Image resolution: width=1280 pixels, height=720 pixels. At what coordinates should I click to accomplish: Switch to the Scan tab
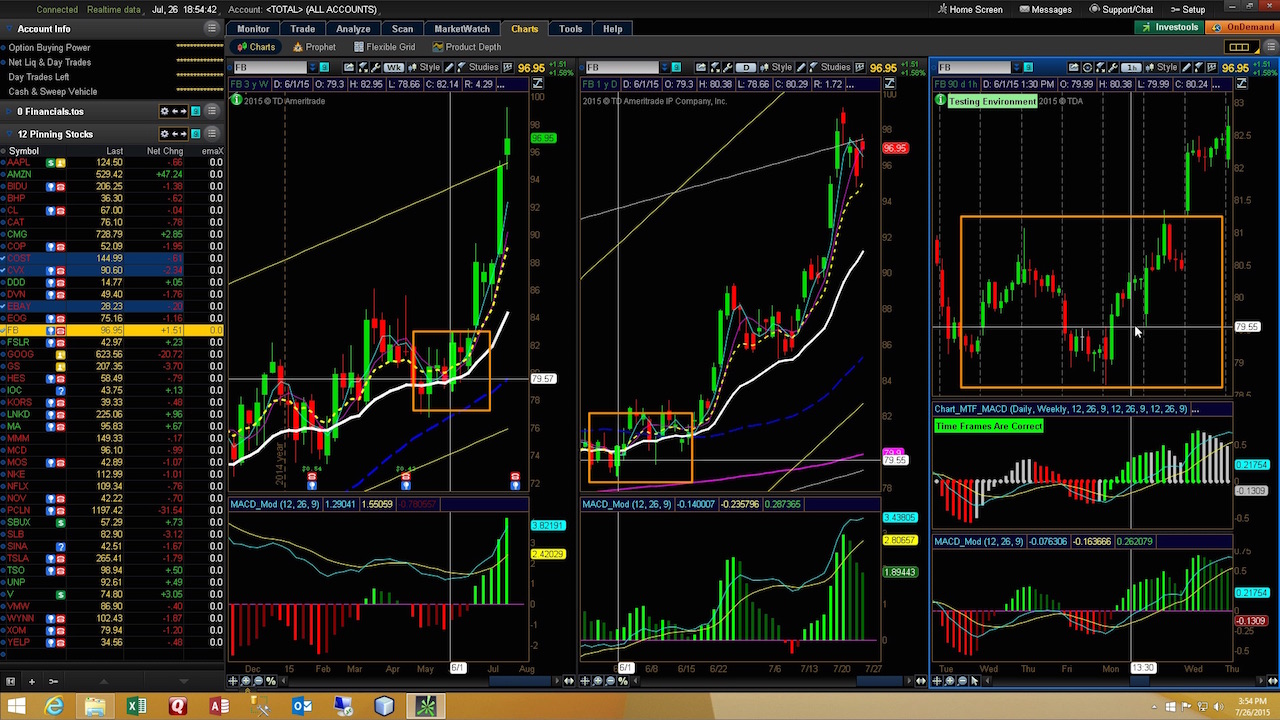(x=402, y=29)
